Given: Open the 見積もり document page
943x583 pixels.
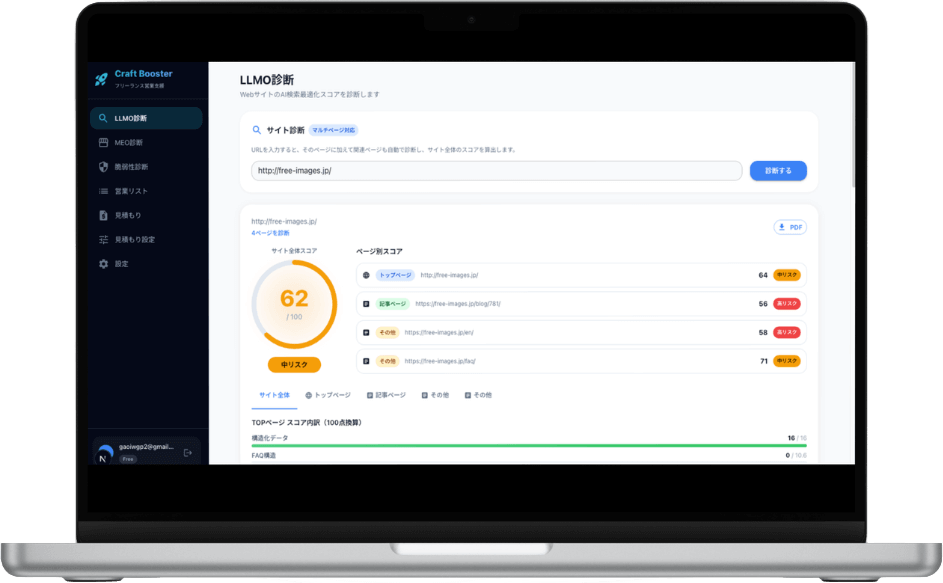Looking at the screenshot, I should pyautogui.click(x=127, y=215).
